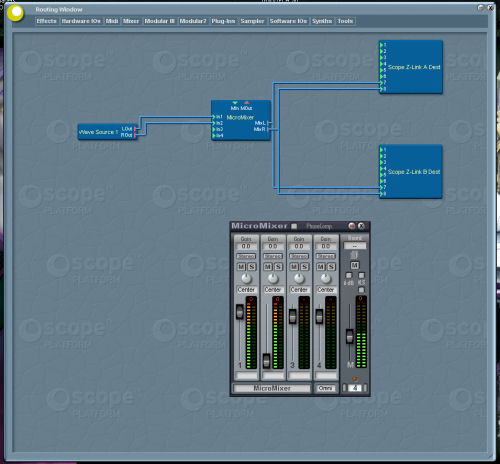Mute channel 4 in MicroMixer
The height and width of the screenshot is (464, 500).
coord(321,267)
